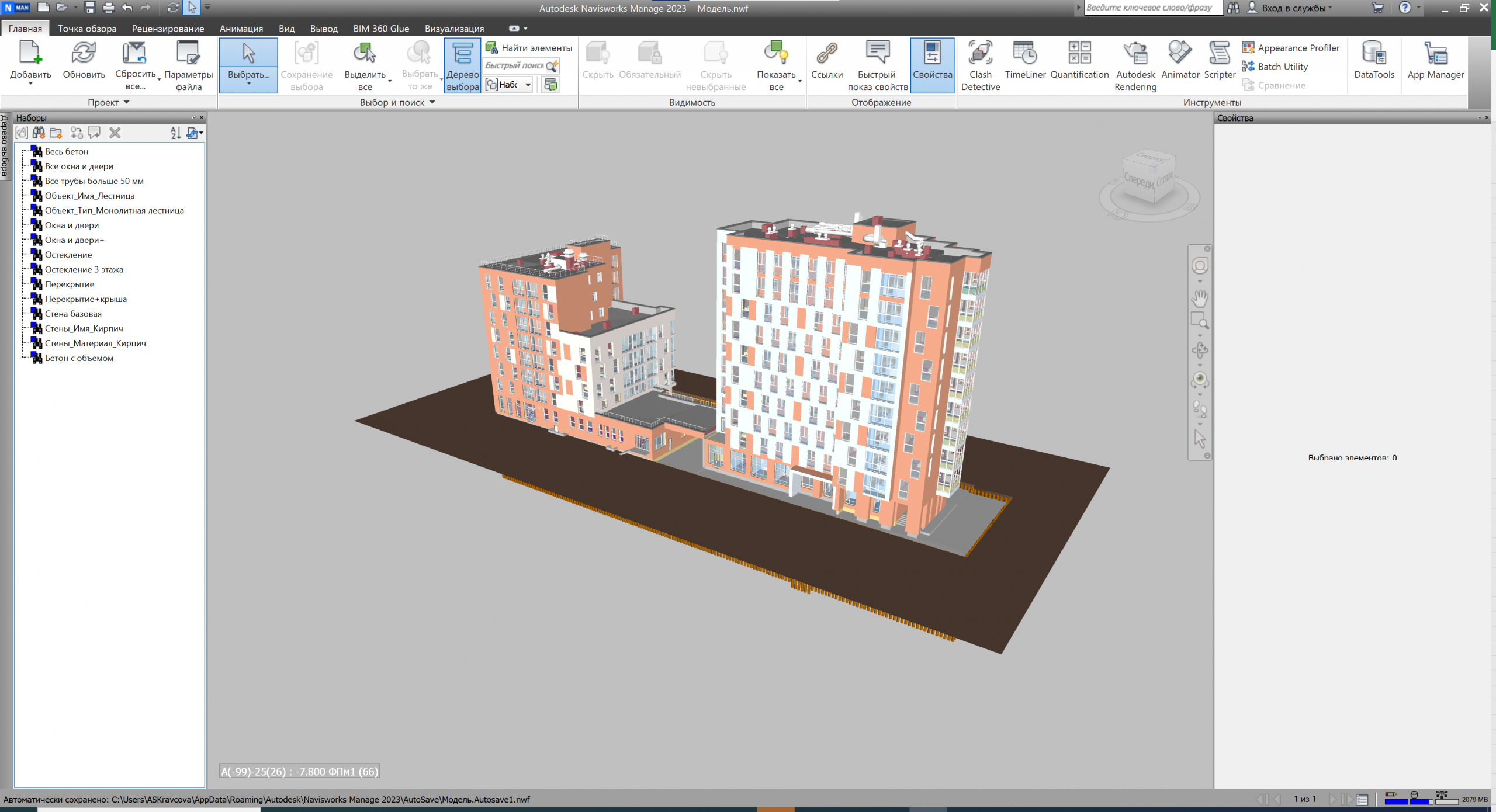Screen dimensions: 1496x812
Task: Open the BIM 360 Glue tab
Action: coord(381,28)
